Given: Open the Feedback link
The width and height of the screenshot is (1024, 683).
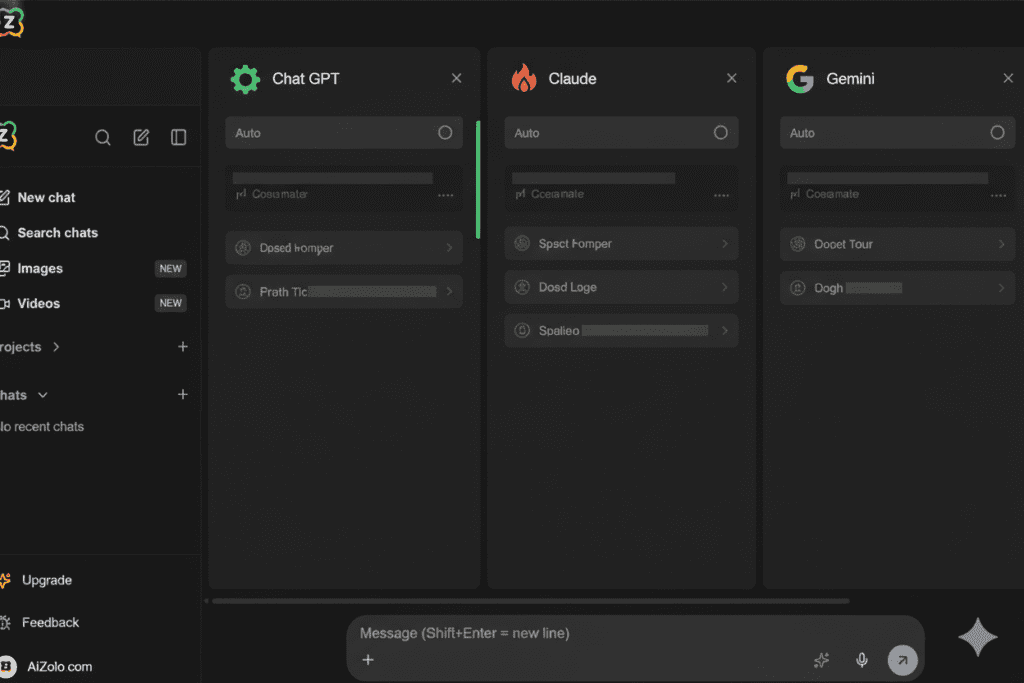Looking at the screenshot, I should (x=50, y=622).
